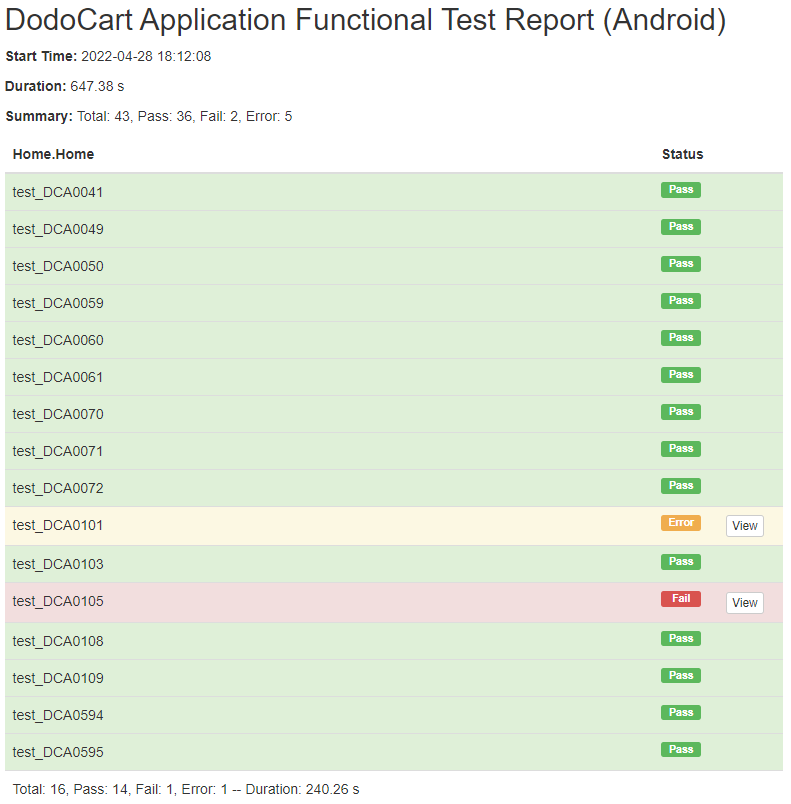Click the Fail badge on test_DCA0105

click(x=680, y=598)
